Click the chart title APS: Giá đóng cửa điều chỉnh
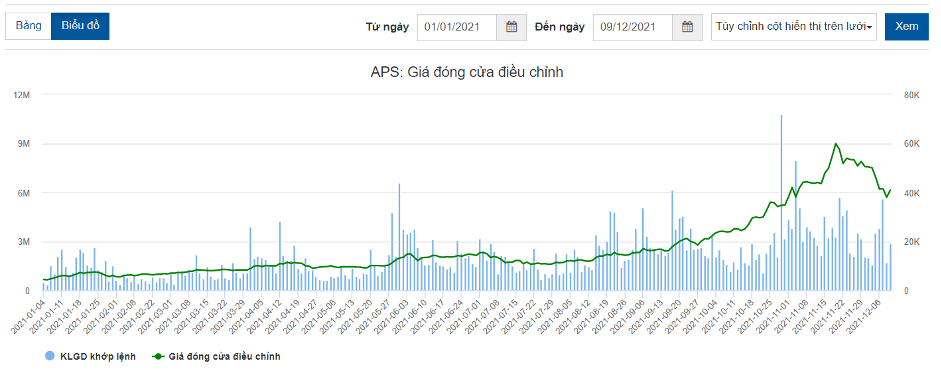The width and height of the screenshot is (941, 370). click(x=467, y=73)
